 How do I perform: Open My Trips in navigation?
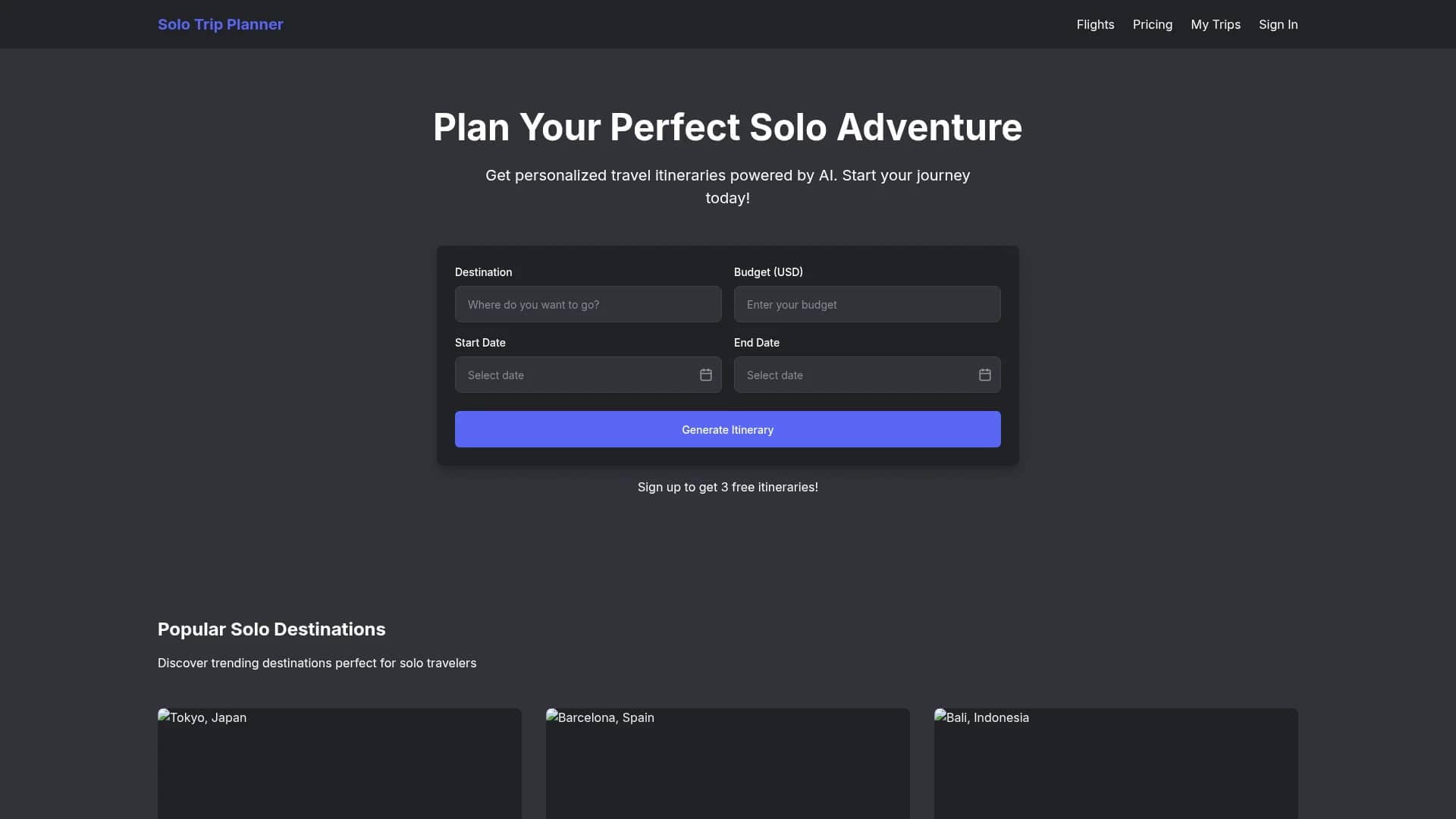(x=1215, y=24)
